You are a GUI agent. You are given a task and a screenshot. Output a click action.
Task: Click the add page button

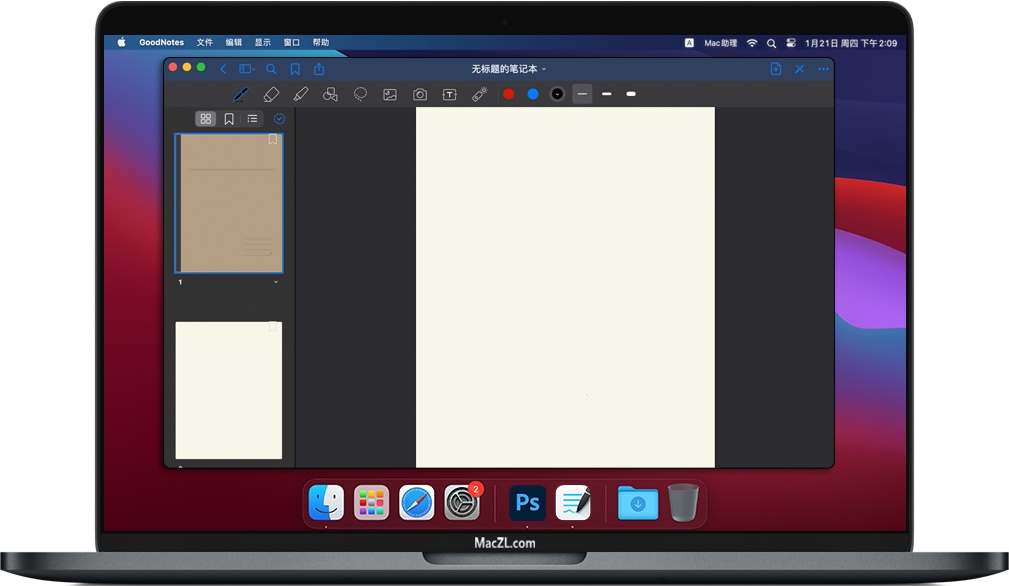tap(776, 69)
